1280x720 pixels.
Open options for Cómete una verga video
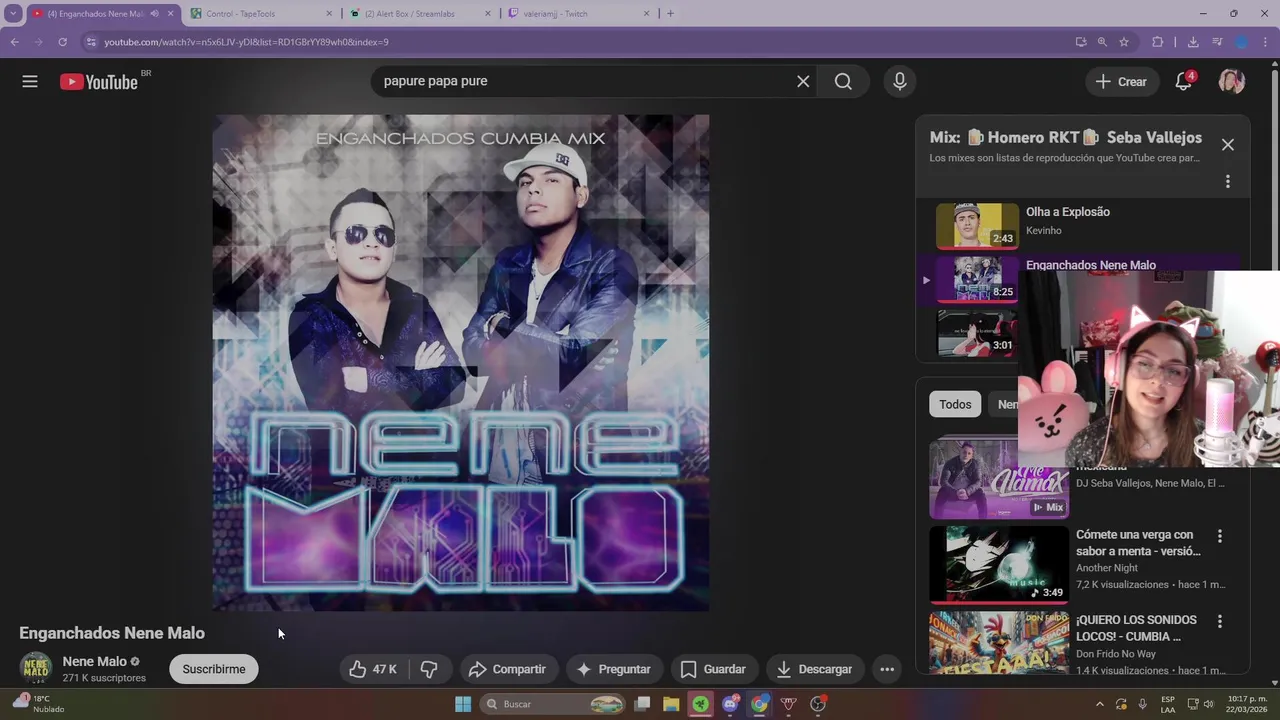(x=1219, y=536)
